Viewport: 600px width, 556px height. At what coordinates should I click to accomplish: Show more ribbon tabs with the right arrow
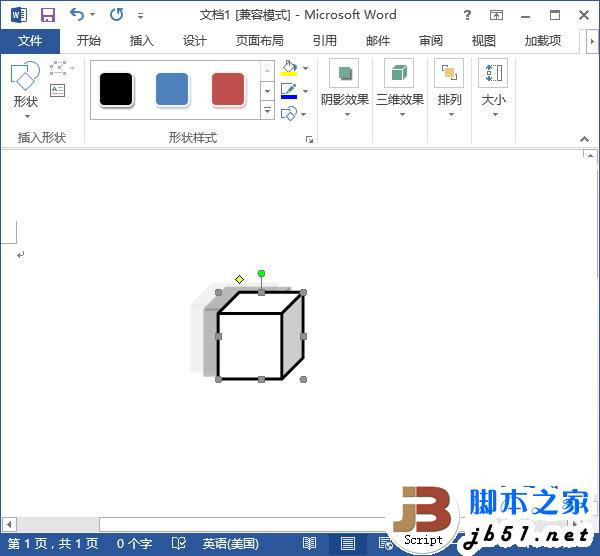tap(592, 41)
